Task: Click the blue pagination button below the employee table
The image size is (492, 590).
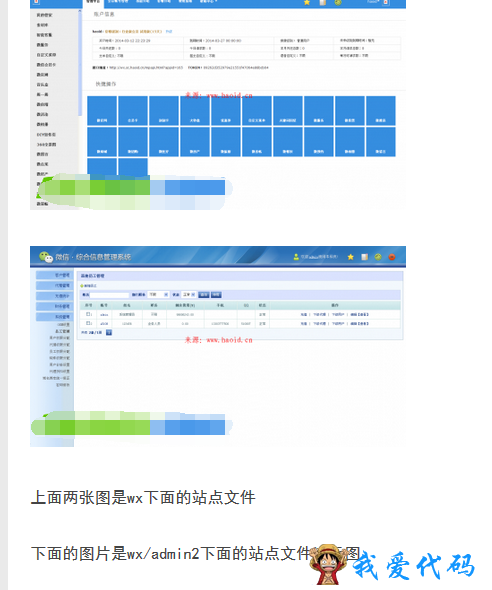Action: point(109,333)
